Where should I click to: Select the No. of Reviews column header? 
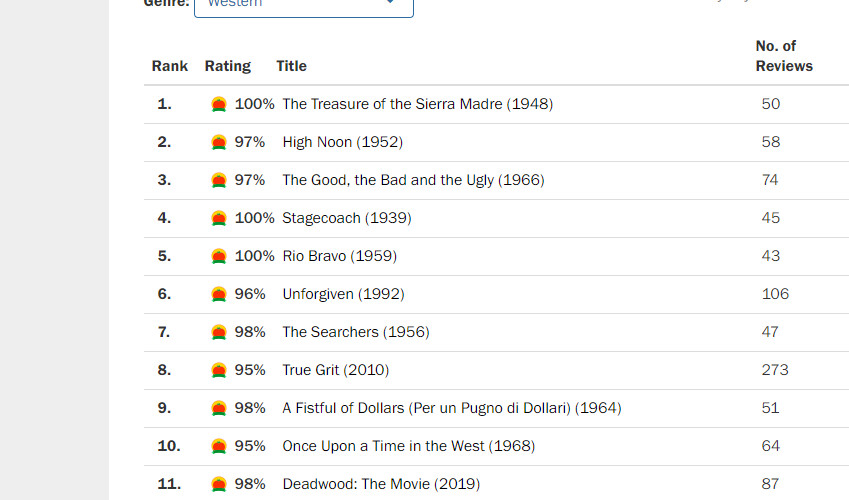(784, 56)
